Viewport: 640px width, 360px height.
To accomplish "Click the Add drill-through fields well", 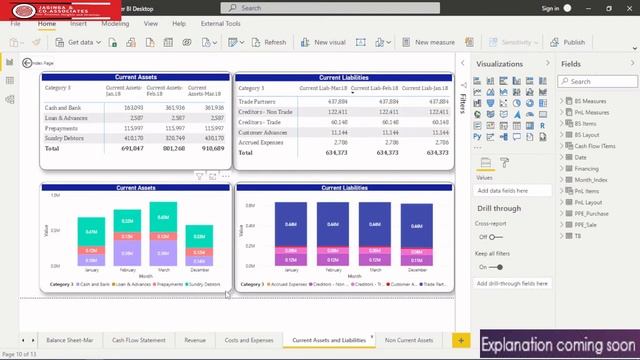I will (x=512, y=283).
